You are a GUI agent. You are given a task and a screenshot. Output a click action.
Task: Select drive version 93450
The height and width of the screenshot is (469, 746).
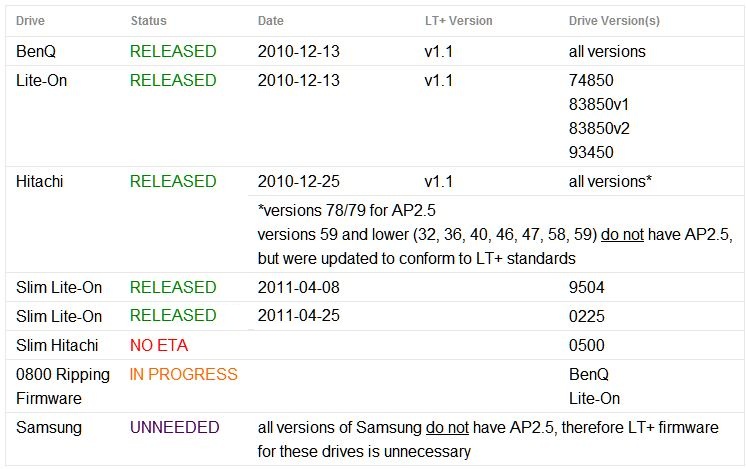pos(591,152)
